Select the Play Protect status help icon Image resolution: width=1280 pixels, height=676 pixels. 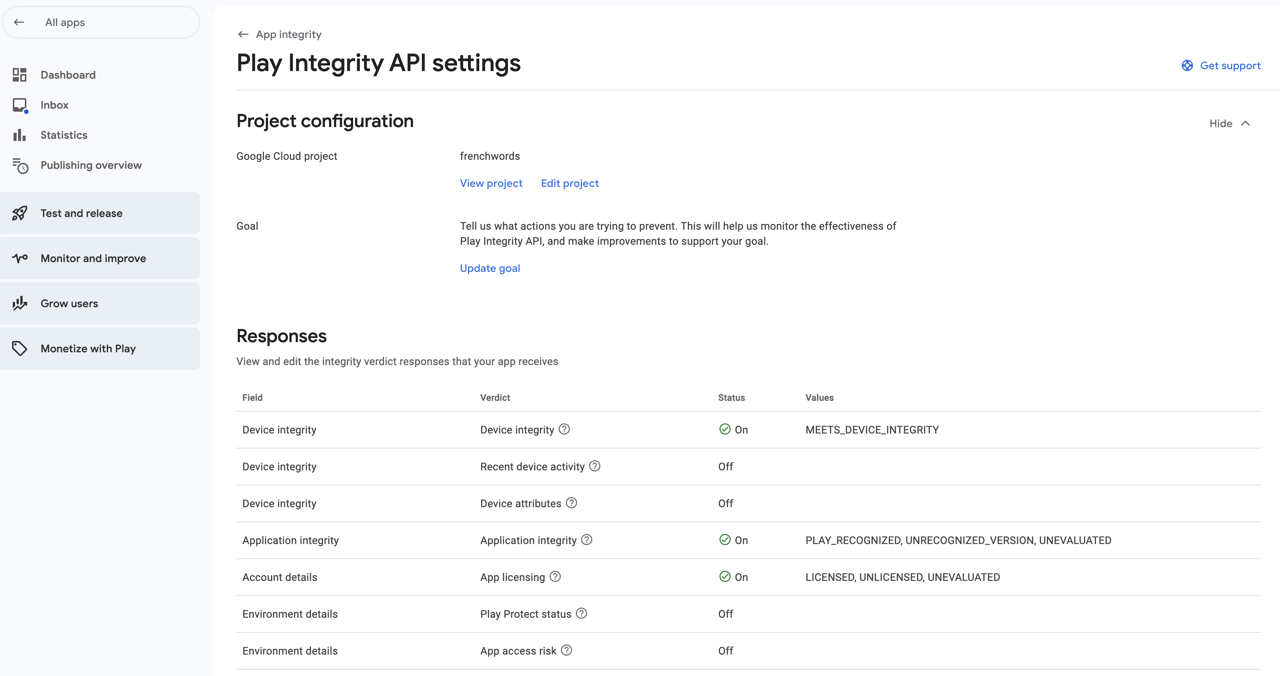click(582, 614)
